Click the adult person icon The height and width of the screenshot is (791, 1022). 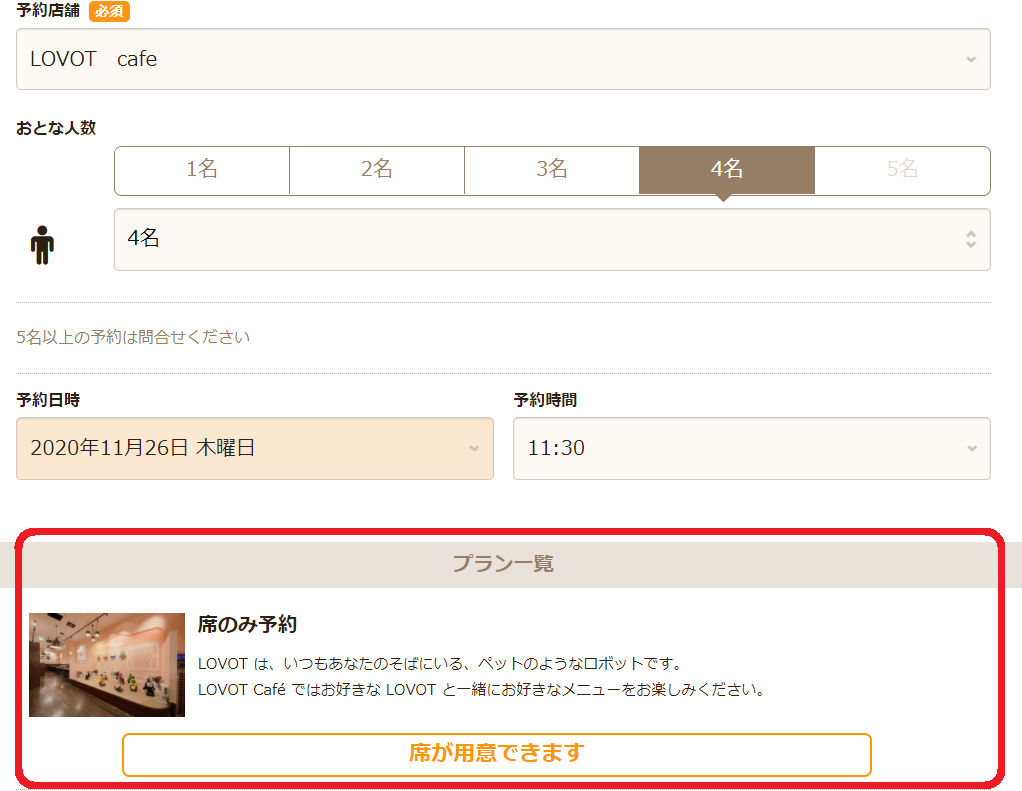tap(42, 245)
